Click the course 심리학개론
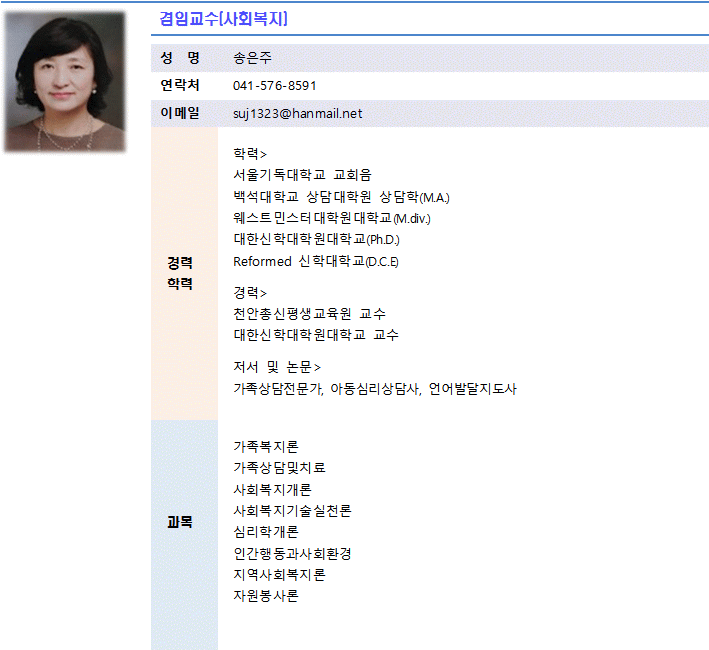The width and height of the screenshot is (709, 650). [x=266, y=532]
